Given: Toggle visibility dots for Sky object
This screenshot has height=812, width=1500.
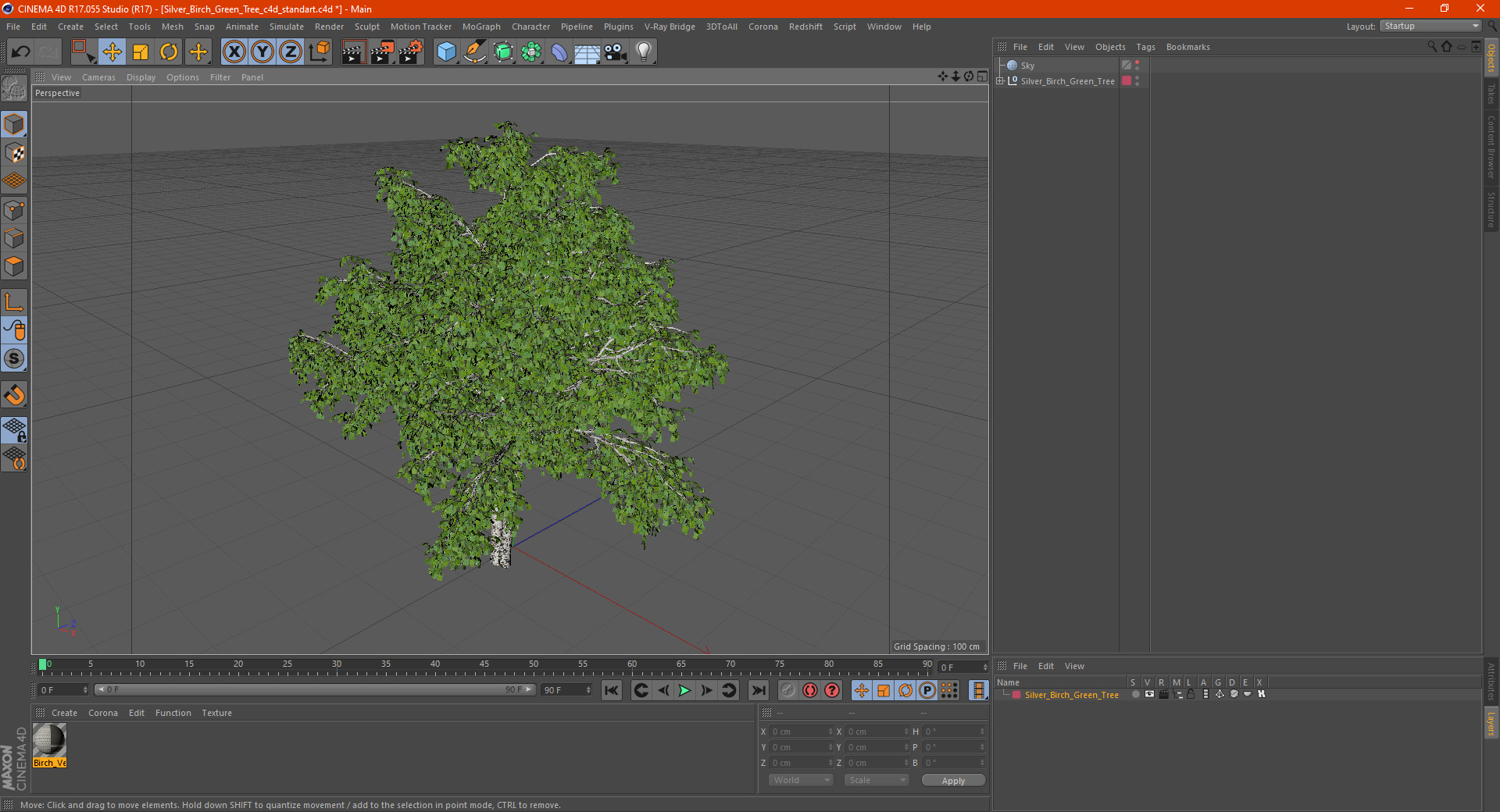Looking at the screenshot, I should point(1137,66).
